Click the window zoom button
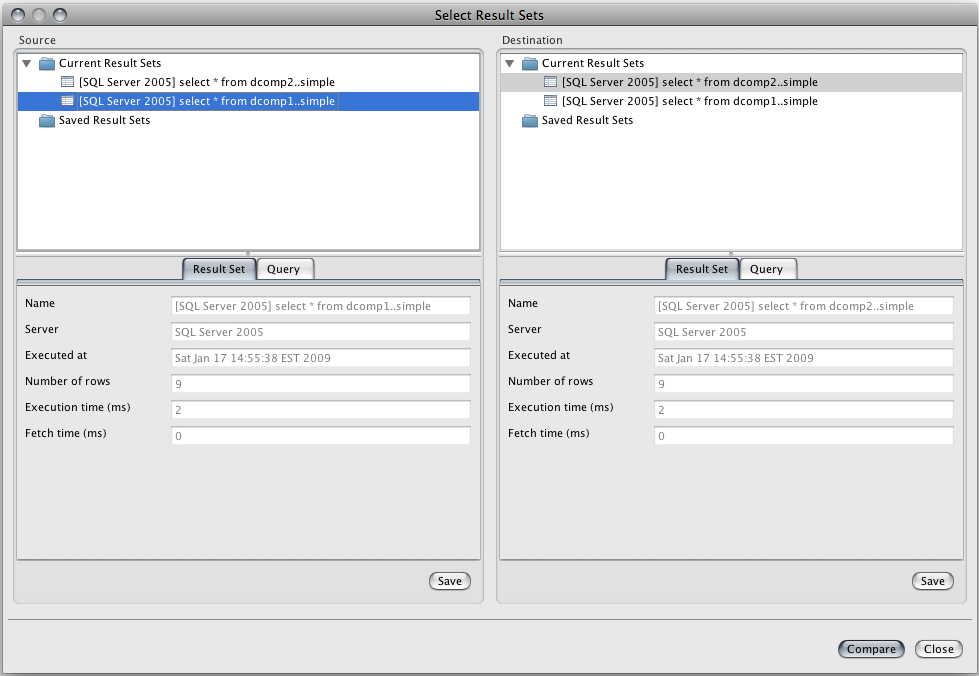Image resolution: width=979 pixels, height=676 pixels. click(x=60, y=15)
